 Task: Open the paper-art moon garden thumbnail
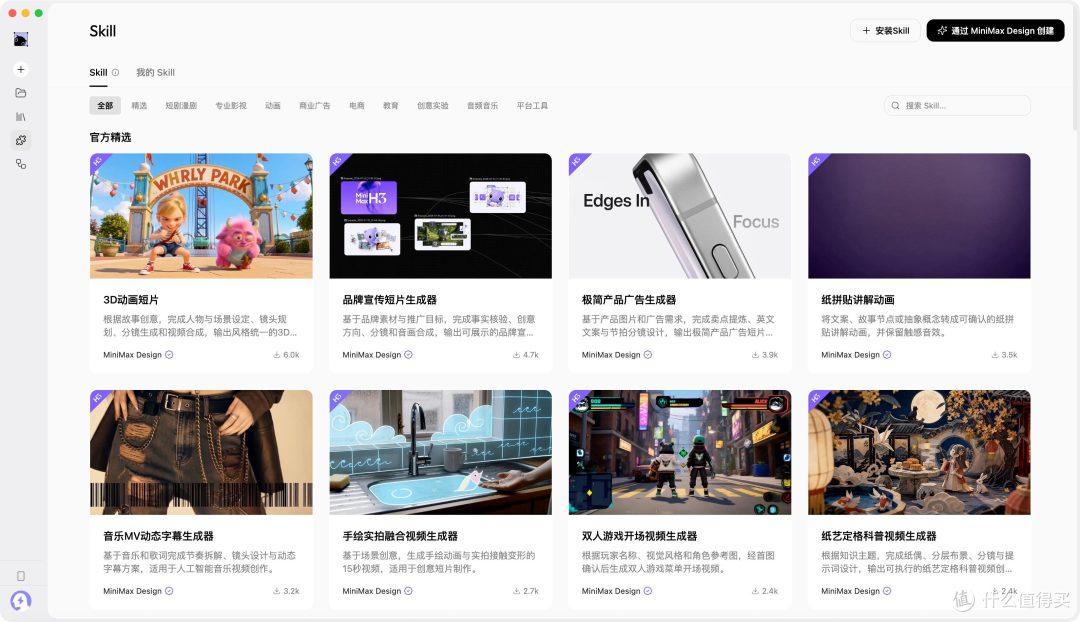(x=920, y=452)
